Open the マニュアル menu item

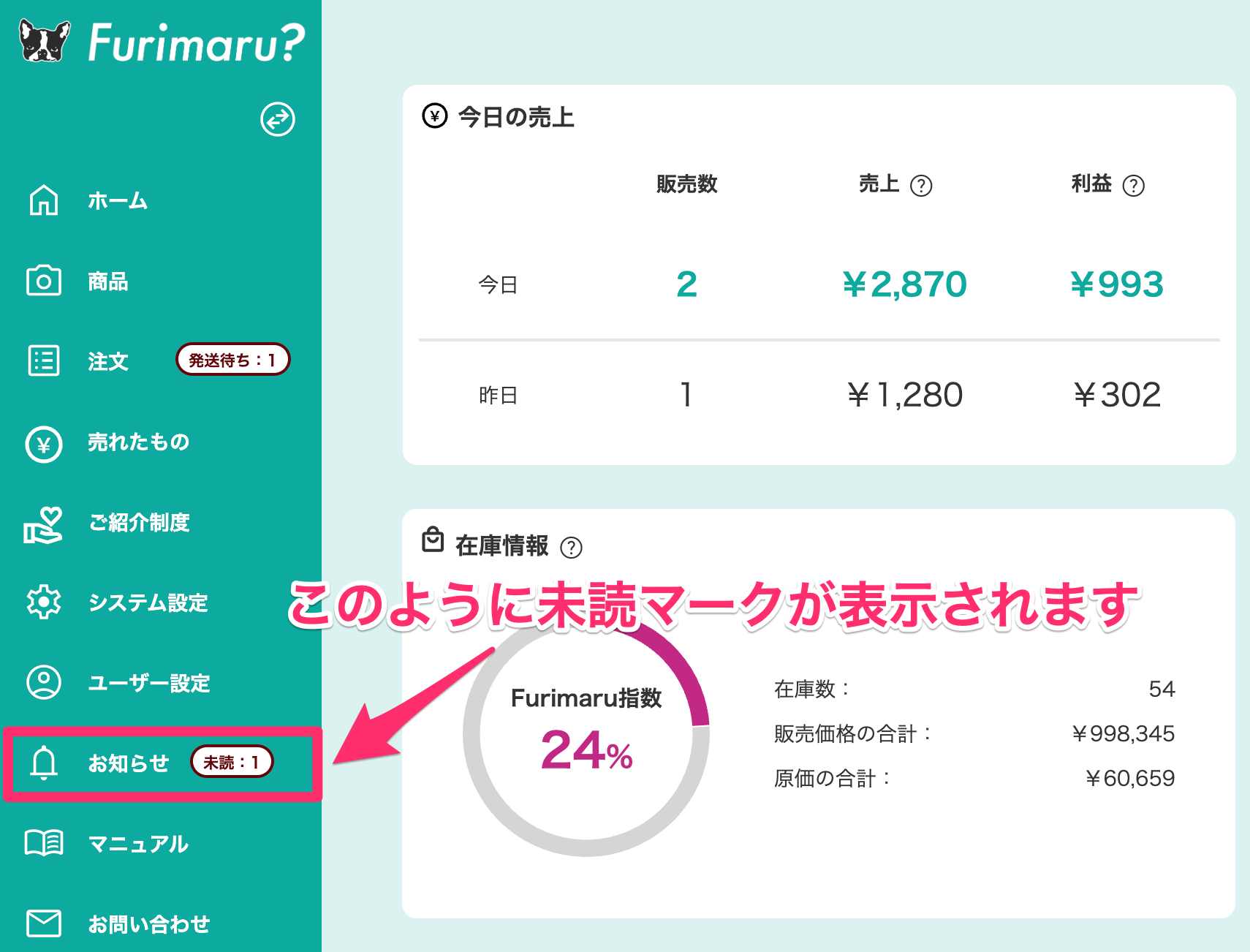coord(138,844)
